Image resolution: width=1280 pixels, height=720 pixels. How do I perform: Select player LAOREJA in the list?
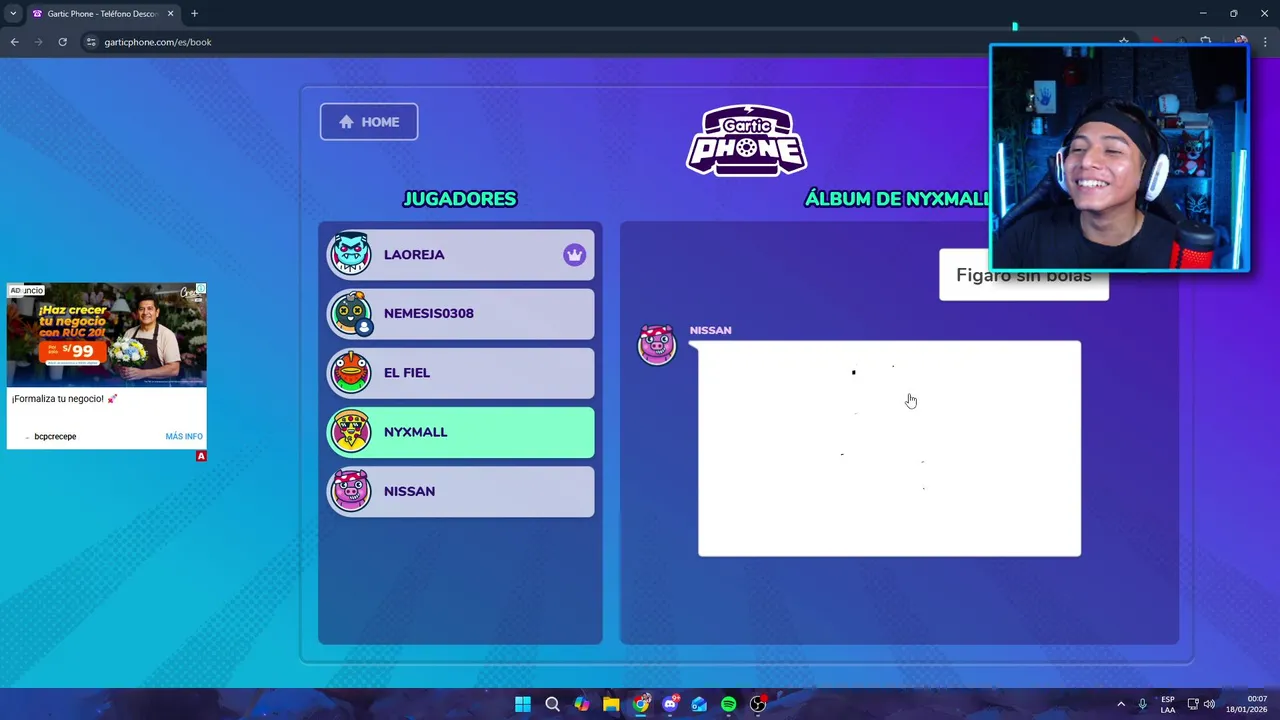pos(461,255)
